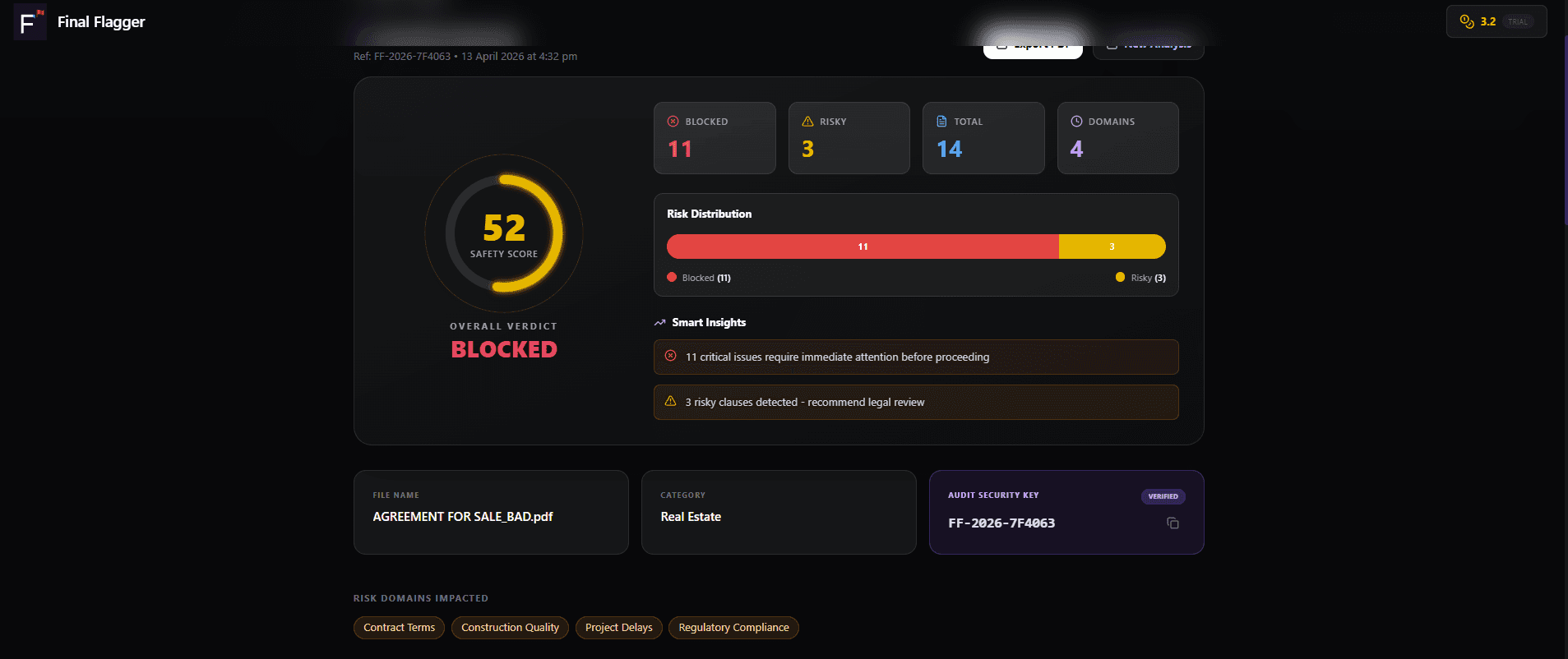Image resolution: width=1568 pixels, height=659 pixels.
Task: Click the safety score 52 gauge
Action: coord(504,233)
